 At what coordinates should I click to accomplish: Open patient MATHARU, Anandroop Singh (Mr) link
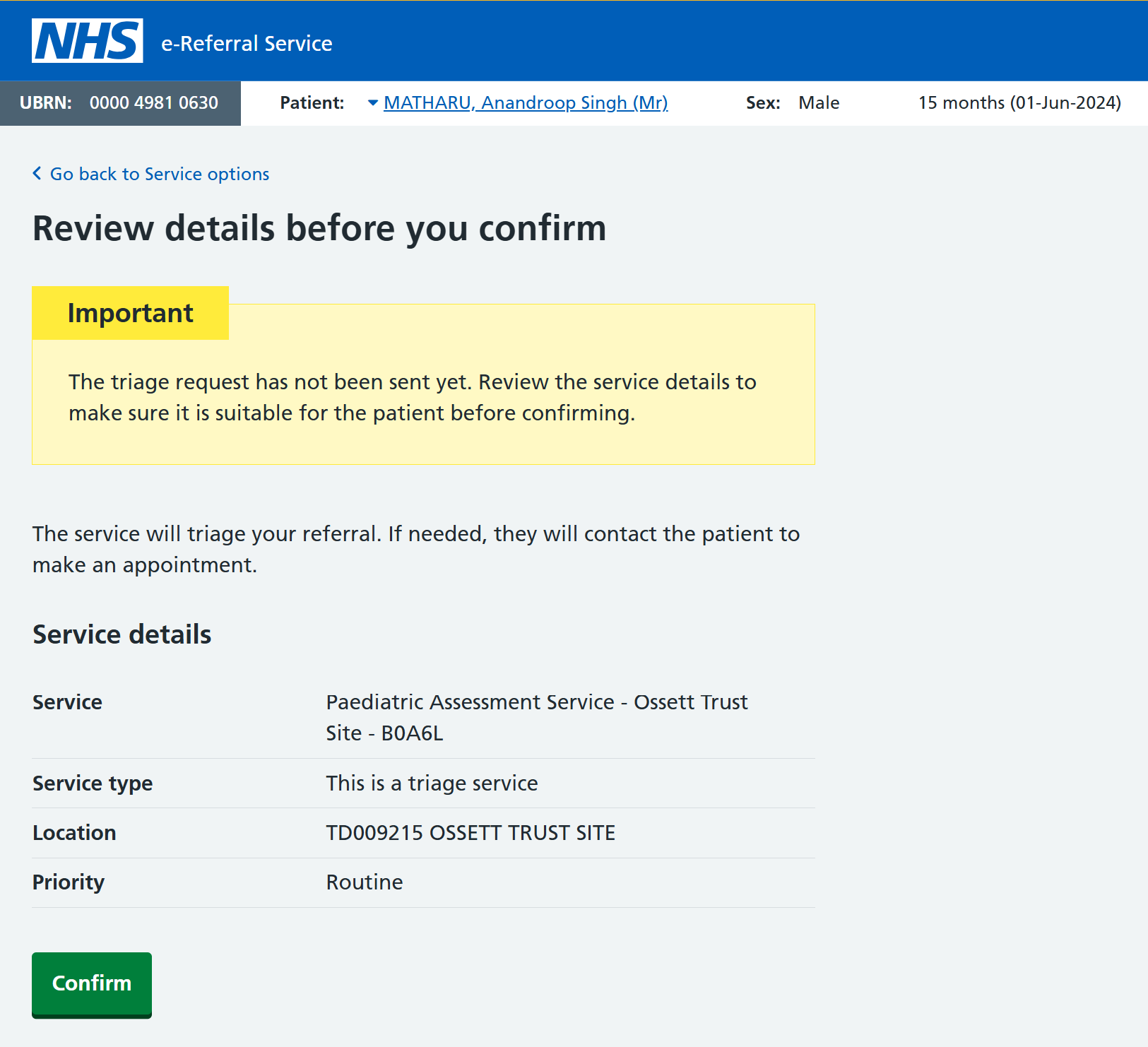pos(526,103)
